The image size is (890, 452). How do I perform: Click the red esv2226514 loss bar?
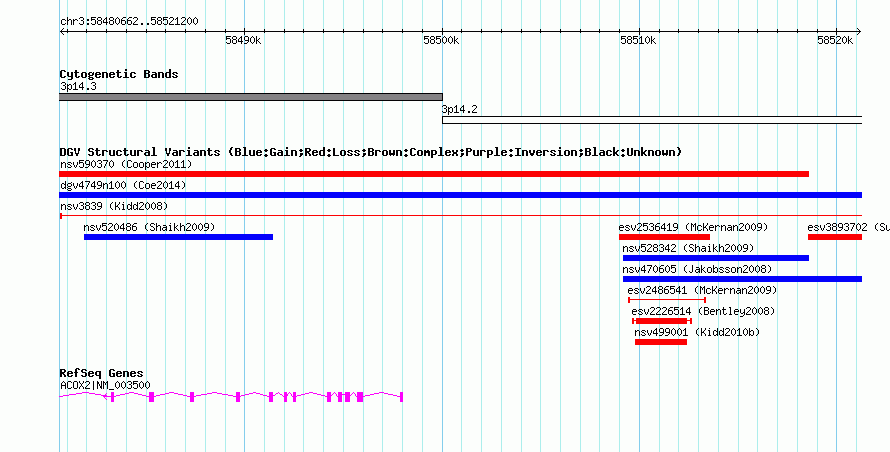661,321
